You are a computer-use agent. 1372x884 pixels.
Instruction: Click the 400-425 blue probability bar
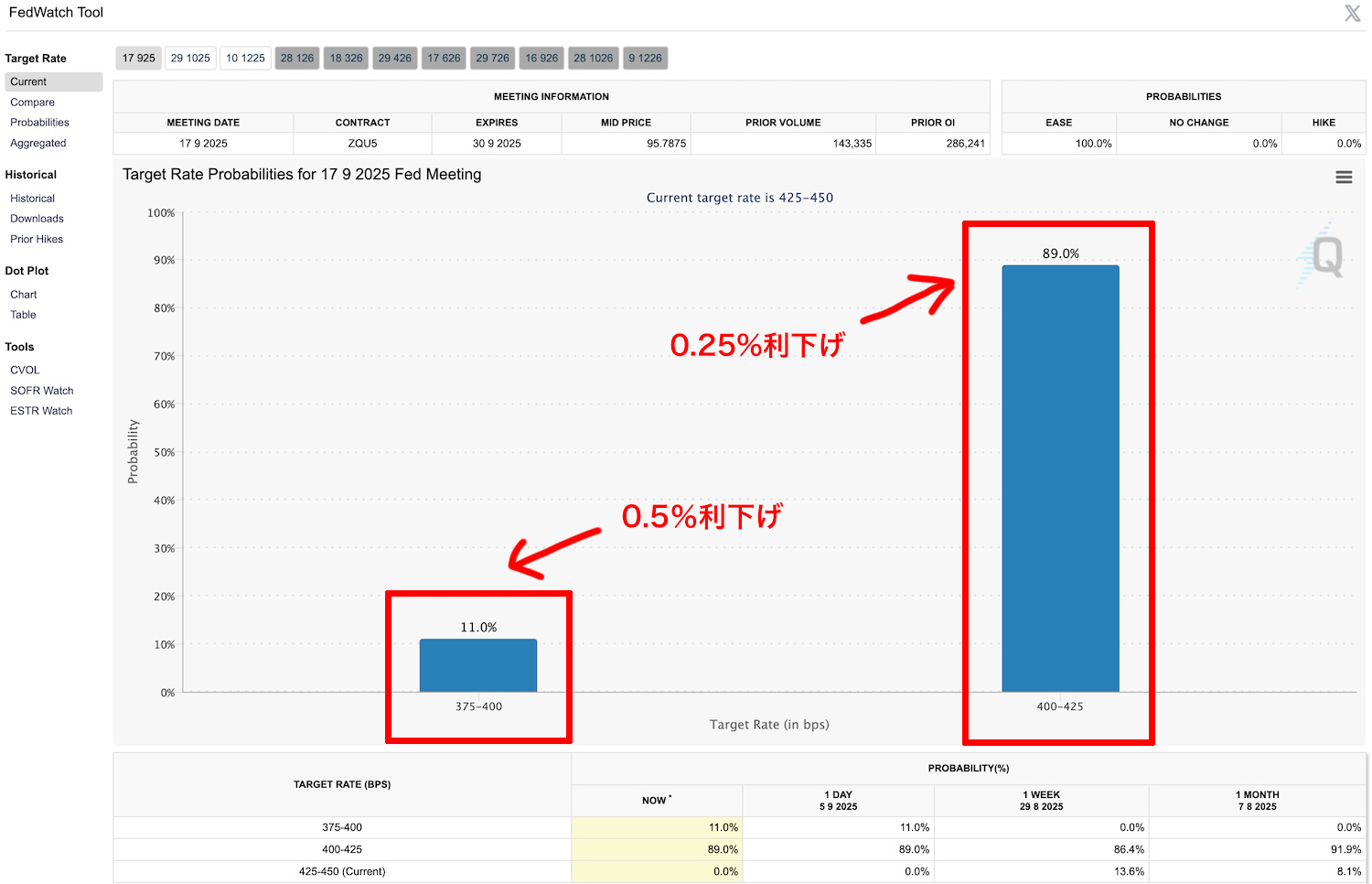click(1060, 478)
